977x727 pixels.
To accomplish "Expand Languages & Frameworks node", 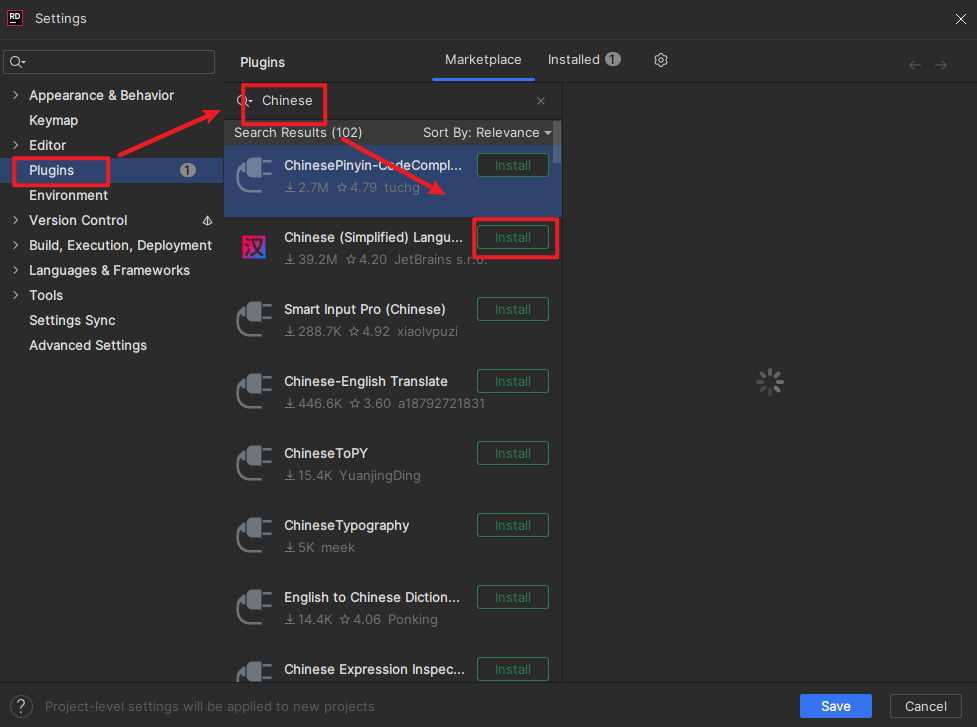I will 16,270.
